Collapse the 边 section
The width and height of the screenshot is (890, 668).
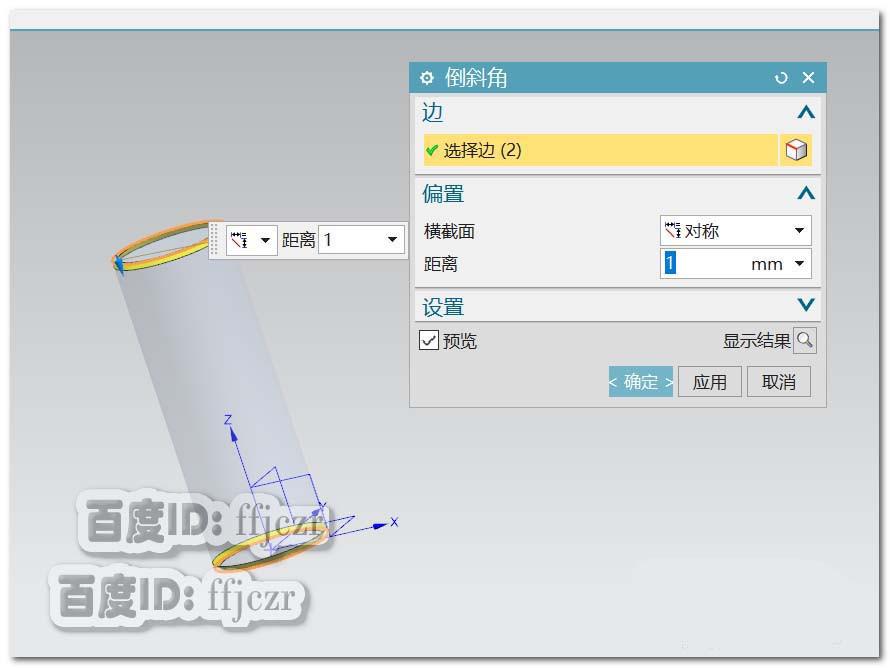click(806, 112)
